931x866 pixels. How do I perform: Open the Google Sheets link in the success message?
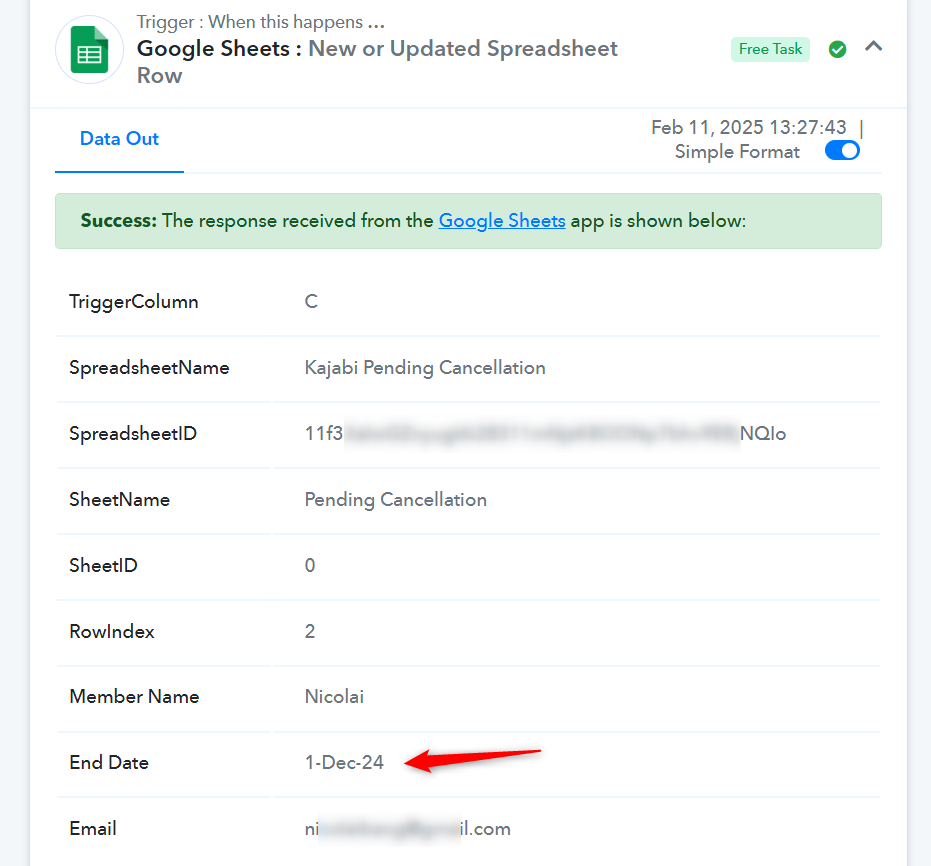[x=502, y=221]
